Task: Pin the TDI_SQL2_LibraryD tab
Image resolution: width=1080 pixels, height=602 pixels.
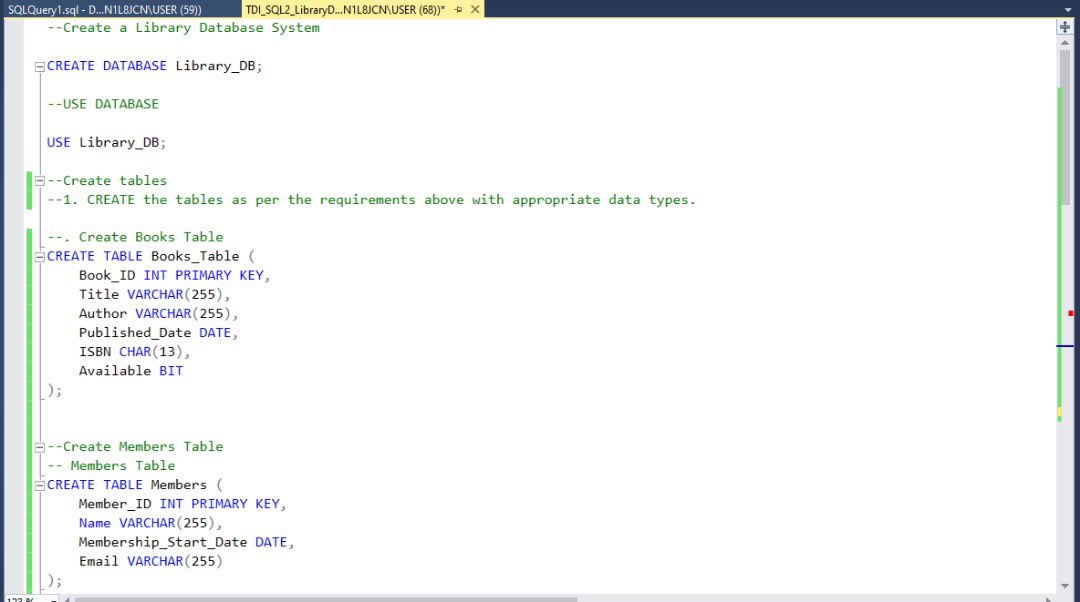Action: (459, 10)
